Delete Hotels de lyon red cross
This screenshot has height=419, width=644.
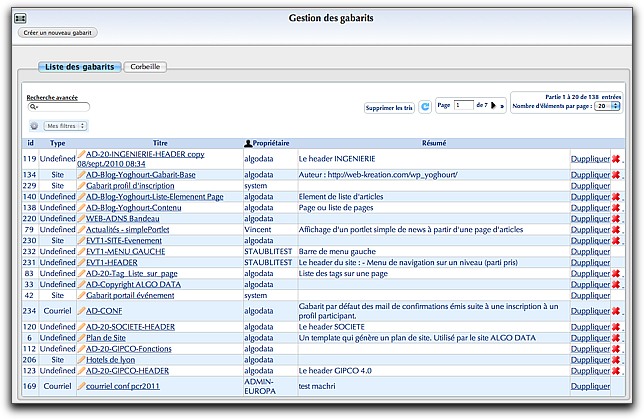pyautogui.click(x=616, y=360)
